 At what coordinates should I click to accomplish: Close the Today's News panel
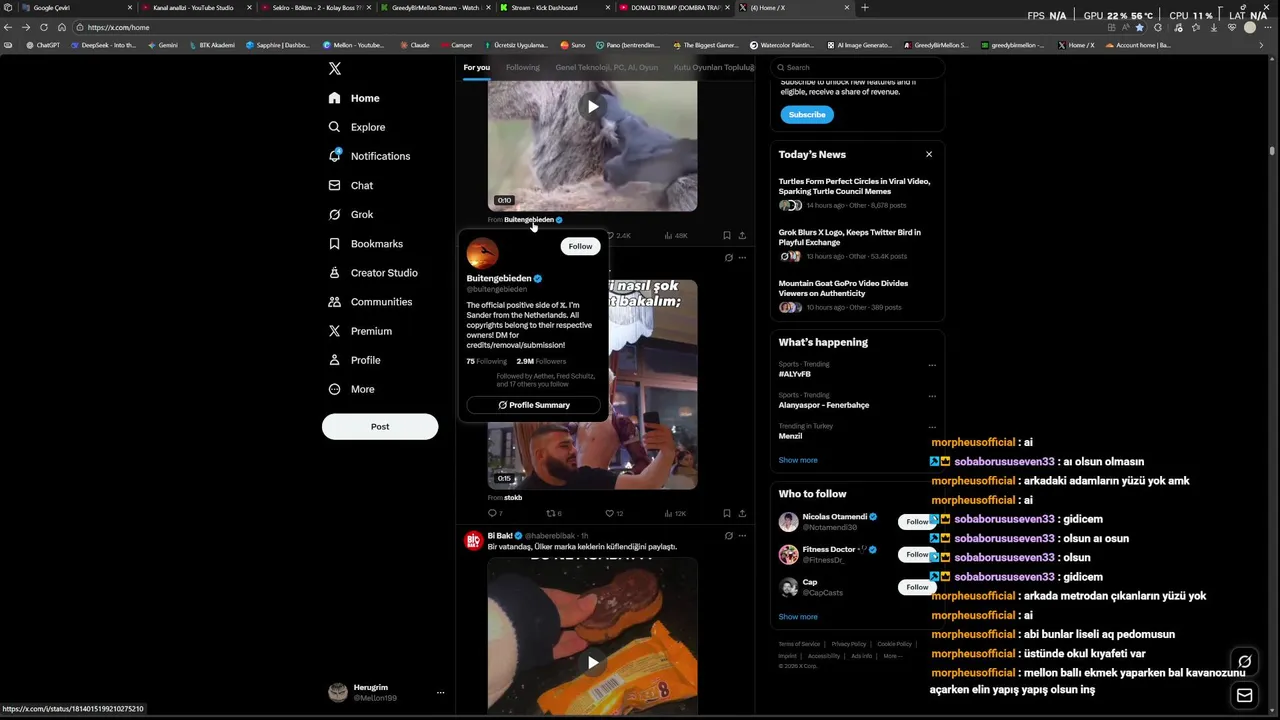(929, 154)
